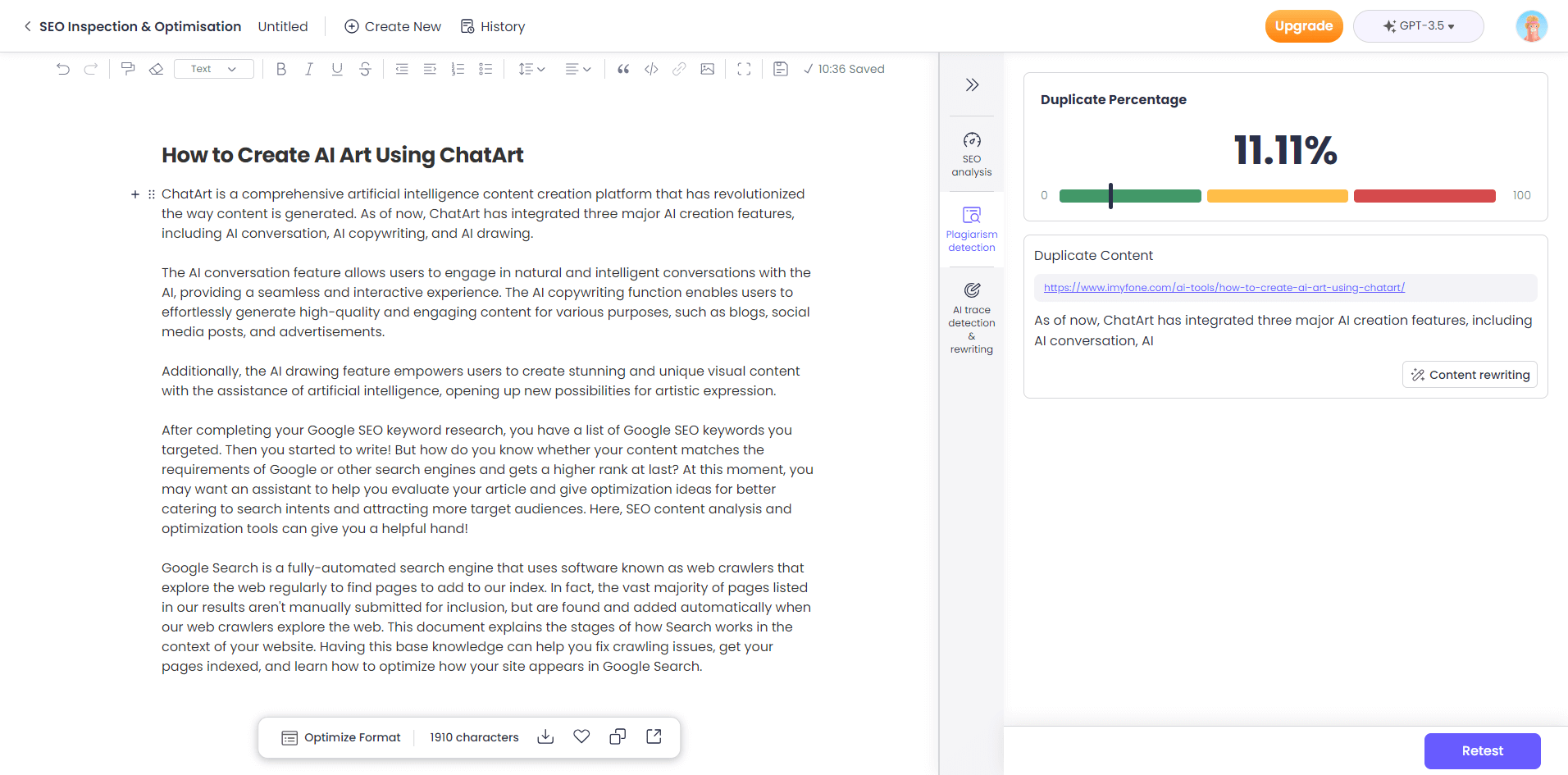The height and width of the screenshot is (775, 1568).
Task: Toggle underline formatting
Action: point(337,69)
